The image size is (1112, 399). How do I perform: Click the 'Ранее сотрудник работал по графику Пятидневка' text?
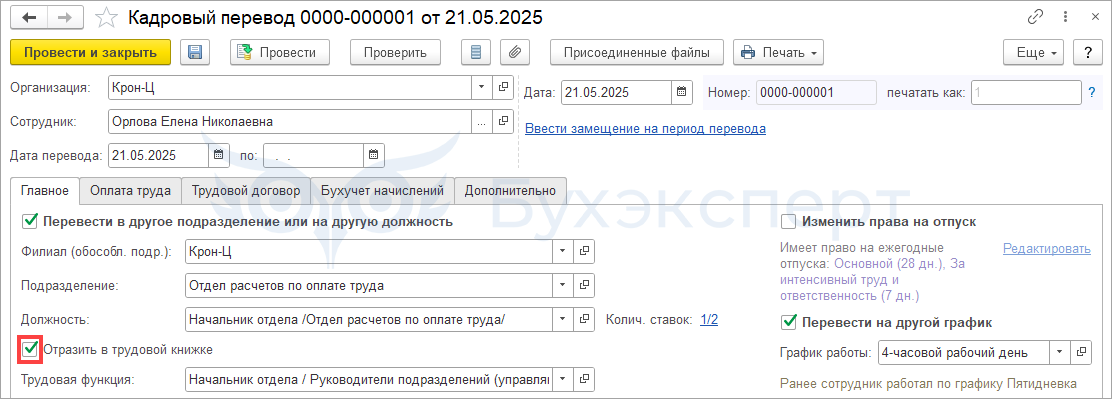pyautogui.click(x=928, y=383)
